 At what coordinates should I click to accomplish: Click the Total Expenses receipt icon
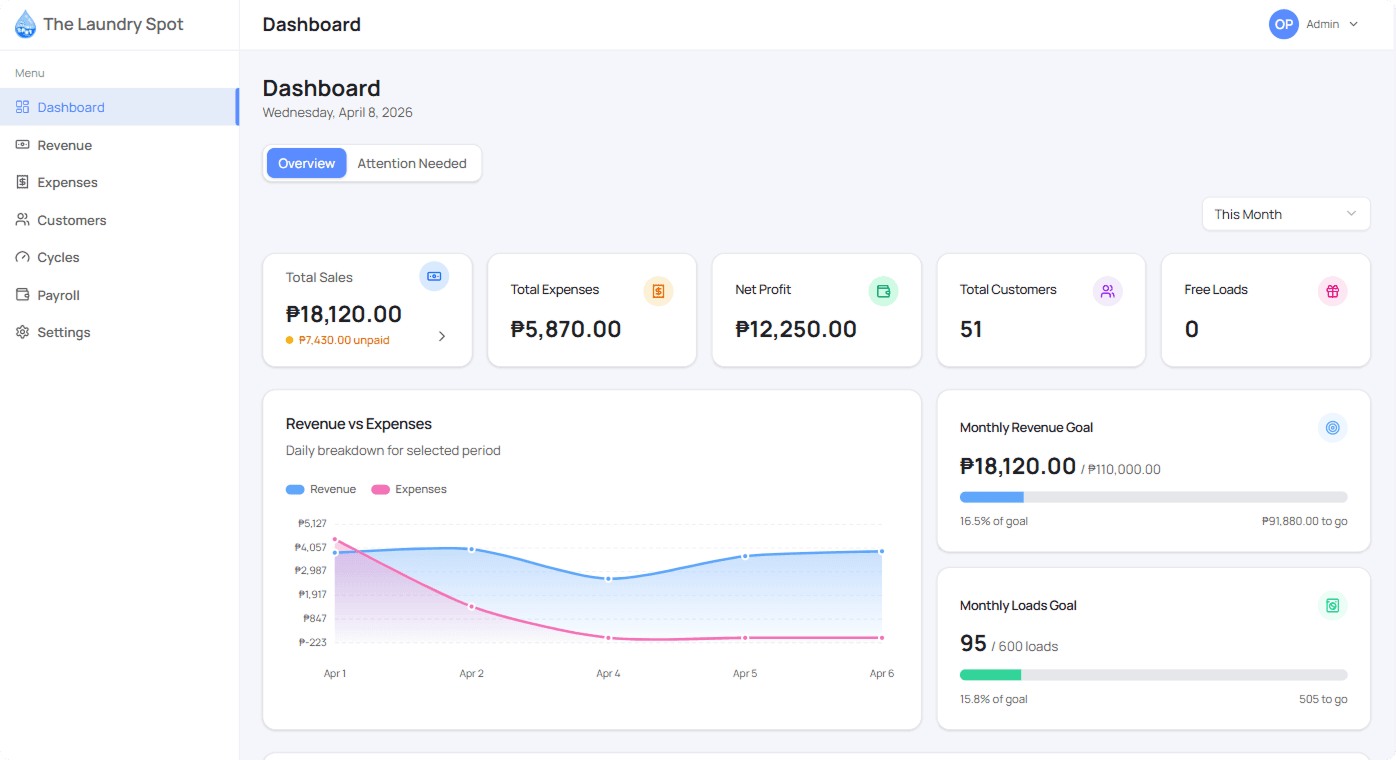[658, 291]
